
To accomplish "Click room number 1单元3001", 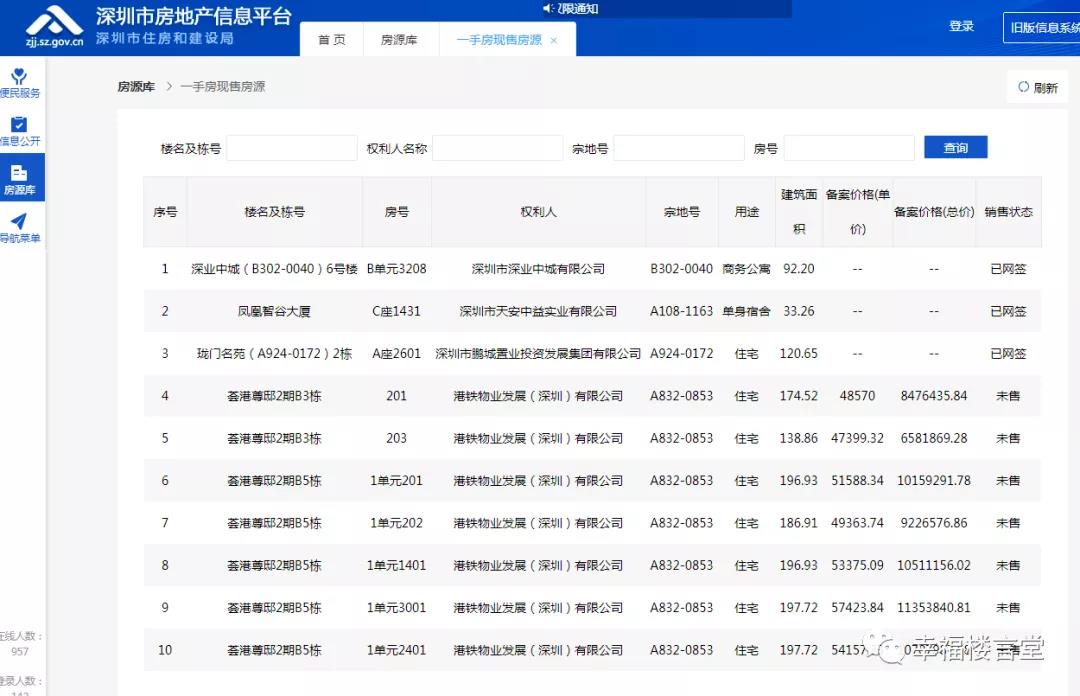I will pyautogui.click(x=396, y=608).
